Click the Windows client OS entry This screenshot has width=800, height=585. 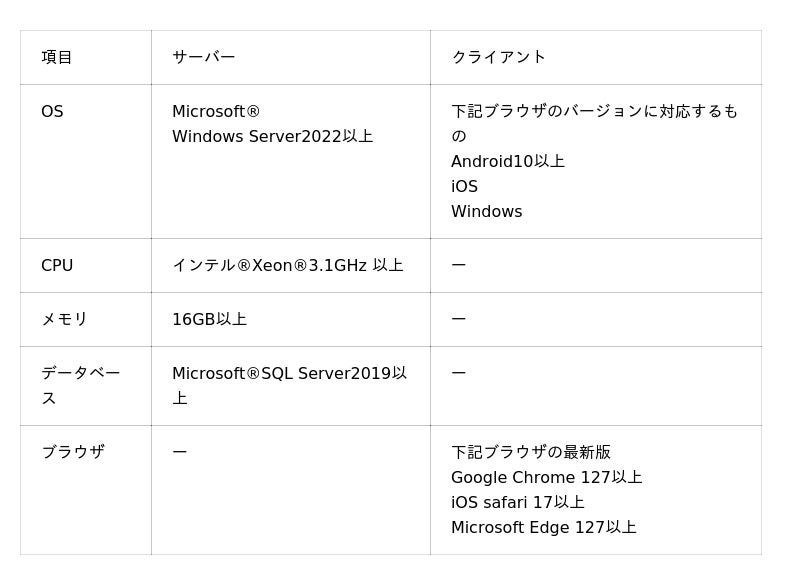click(486, 212)
